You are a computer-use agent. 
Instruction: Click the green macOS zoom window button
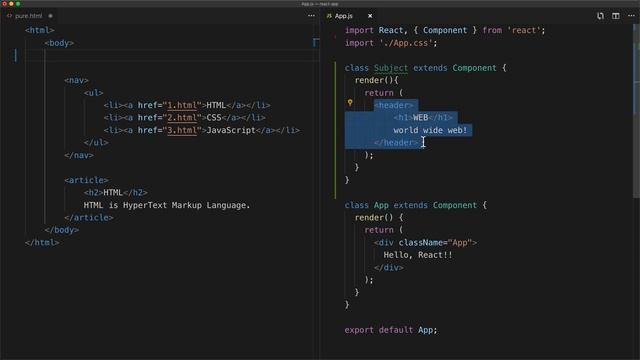18,4
